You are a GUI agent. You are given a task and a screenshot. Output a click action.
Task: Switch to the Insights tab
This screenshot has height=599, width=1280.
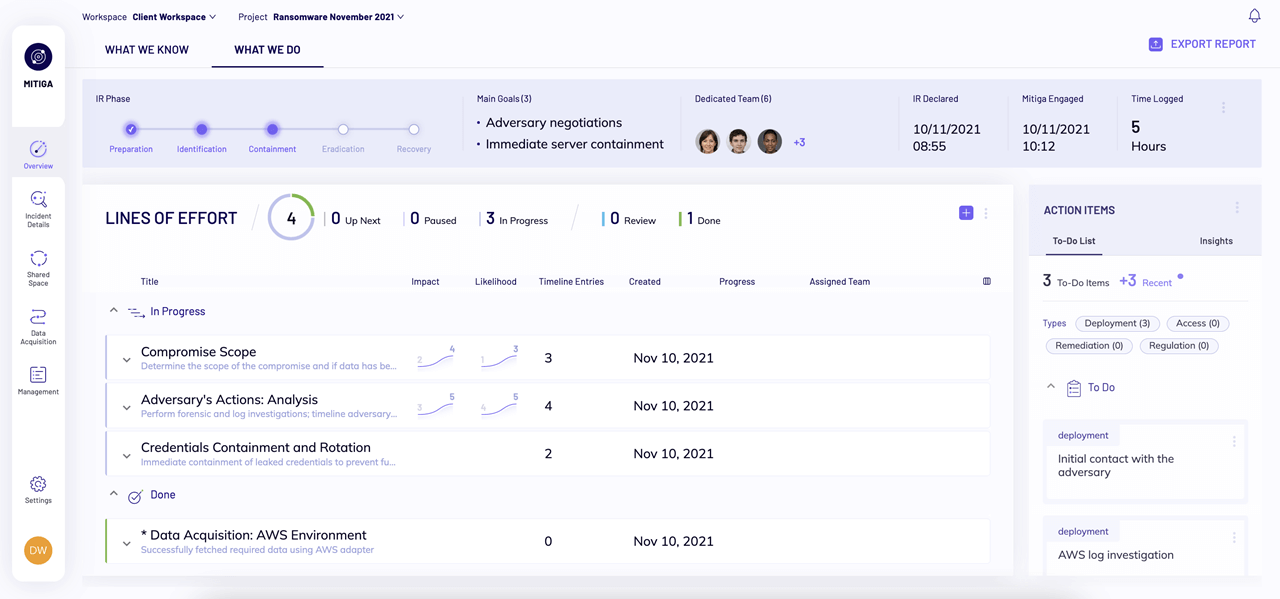1216,241
